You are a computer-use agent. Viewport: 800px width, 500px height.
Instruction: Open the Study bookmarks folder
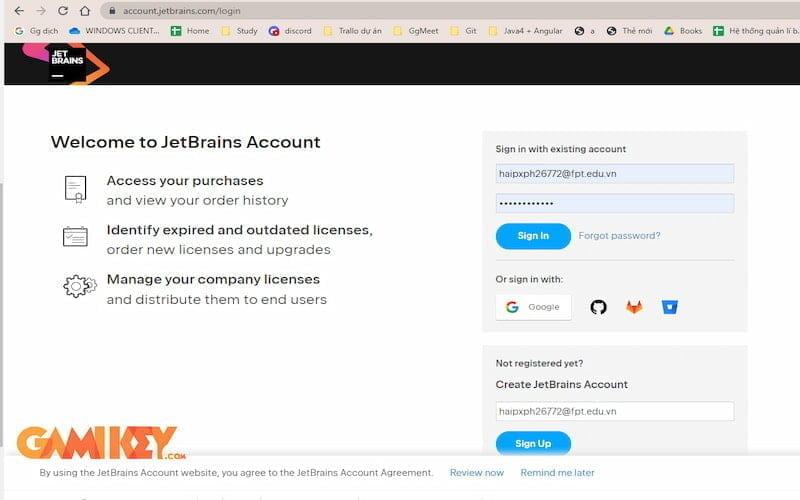[239, 31]
